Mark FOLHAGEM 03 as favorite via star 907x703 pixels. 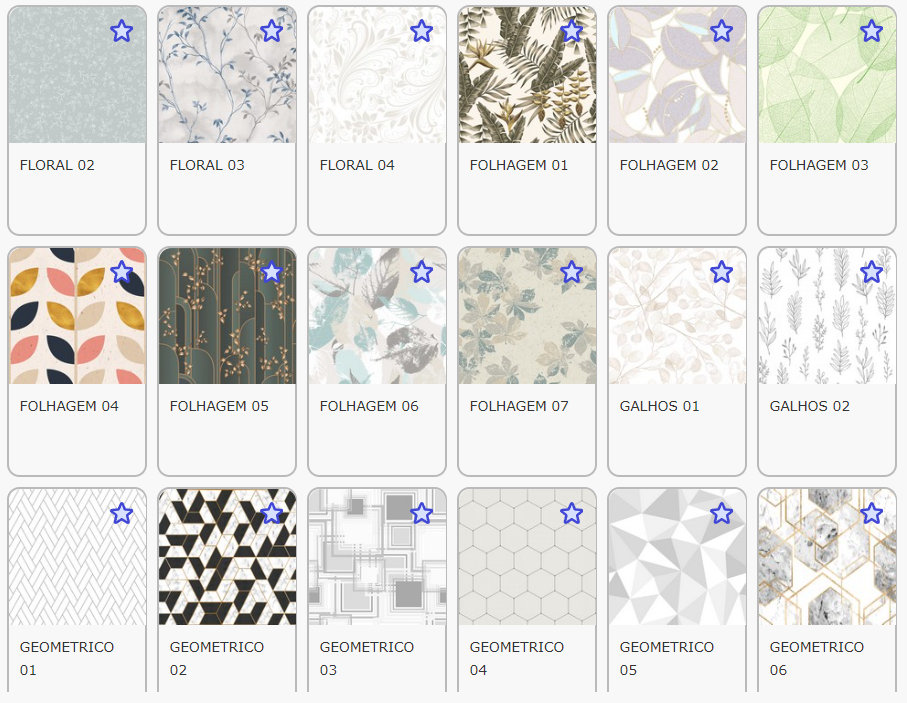coord(871,31)
